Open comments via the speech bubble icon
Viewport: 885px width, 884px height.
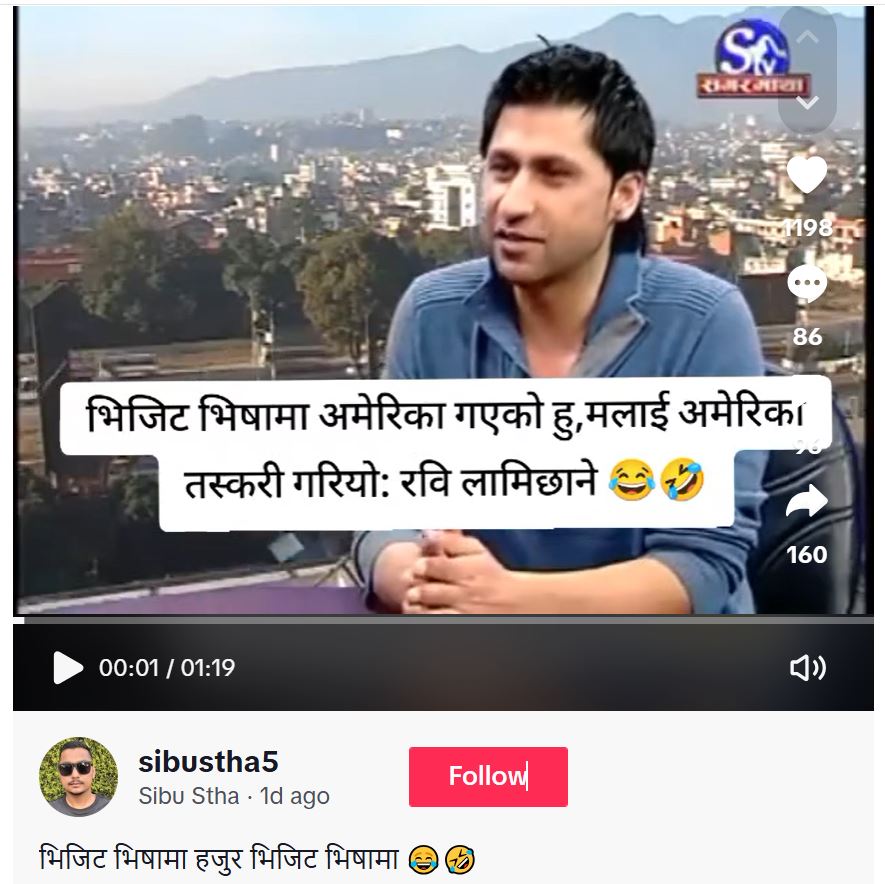point(807,283)
